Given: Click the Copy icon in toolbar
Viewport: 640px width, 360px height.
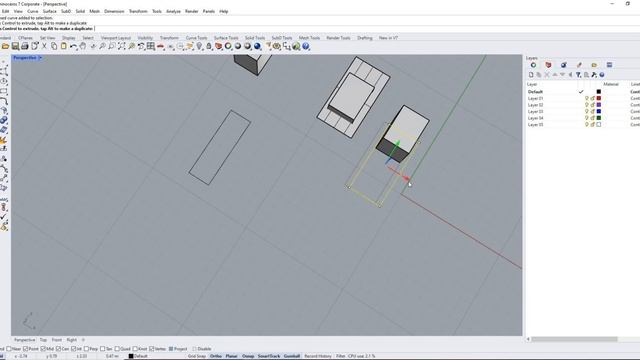Looking at the screenshot, I should [54, 47].
